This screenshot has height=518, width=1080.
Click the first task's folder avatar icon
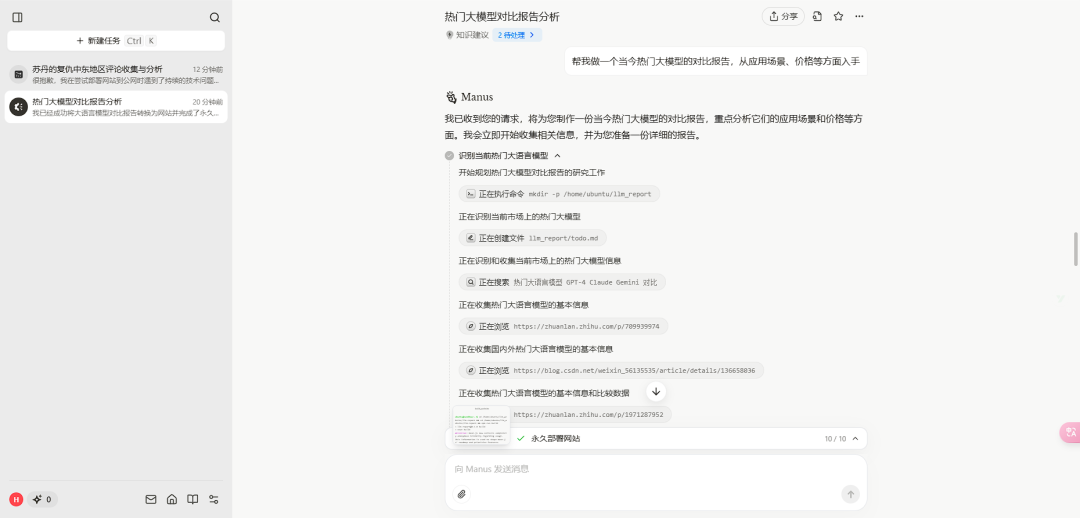pyautogui.click(x=19, y=74)
